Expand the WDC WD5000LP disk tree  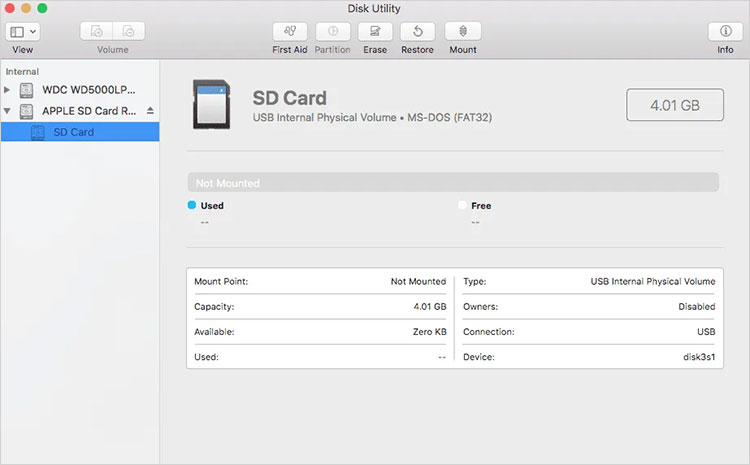9,89
